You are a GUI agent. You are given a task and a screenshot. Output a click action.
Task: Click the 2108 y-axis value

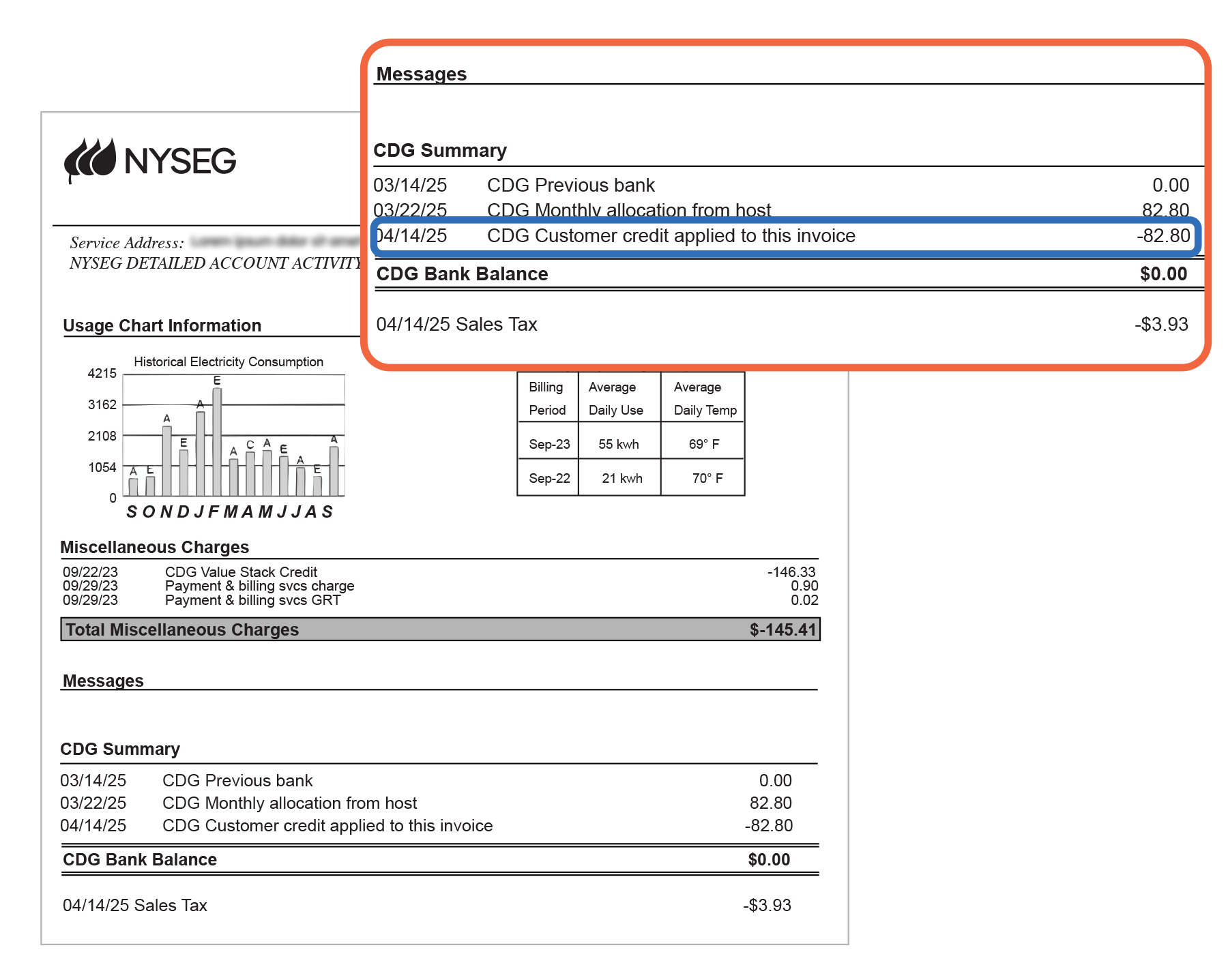102,436
